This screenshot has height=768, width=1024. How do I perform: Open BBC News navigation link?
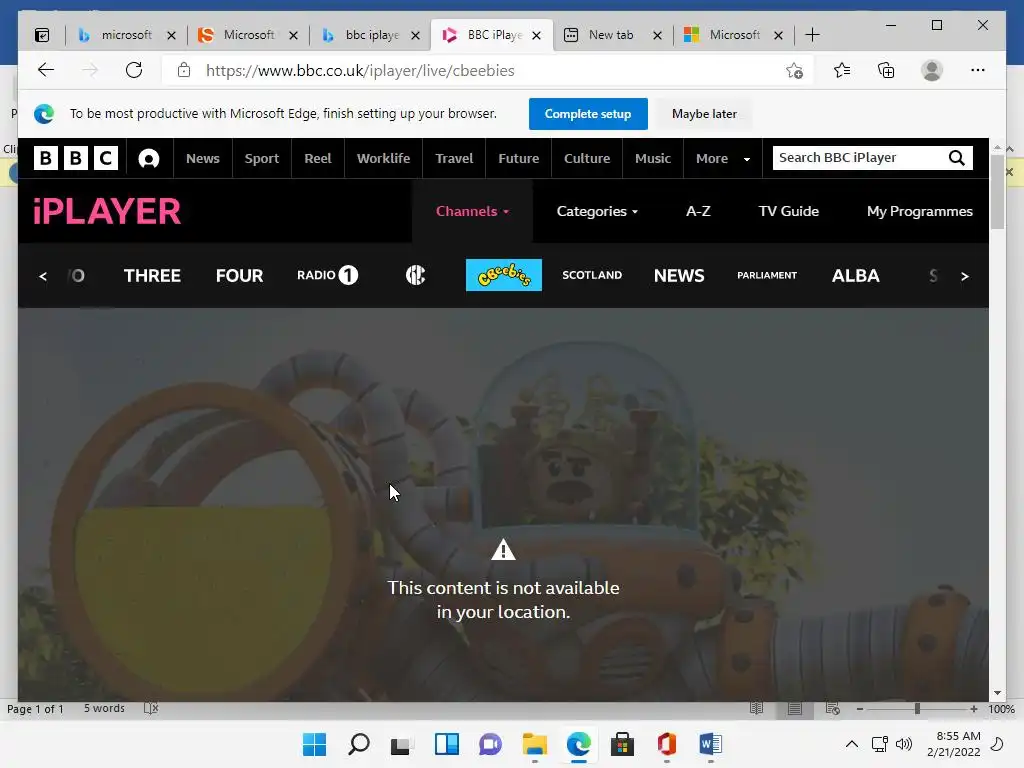202,158
